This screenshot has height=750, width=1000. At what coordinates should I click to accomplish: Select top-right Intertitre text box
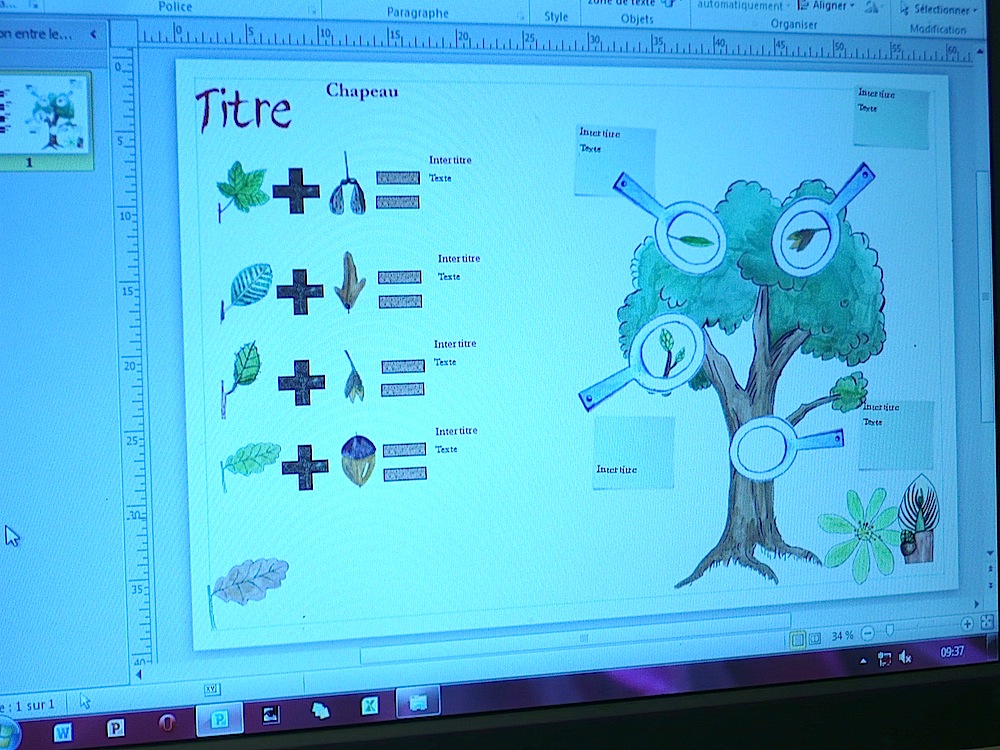point(891,118)
